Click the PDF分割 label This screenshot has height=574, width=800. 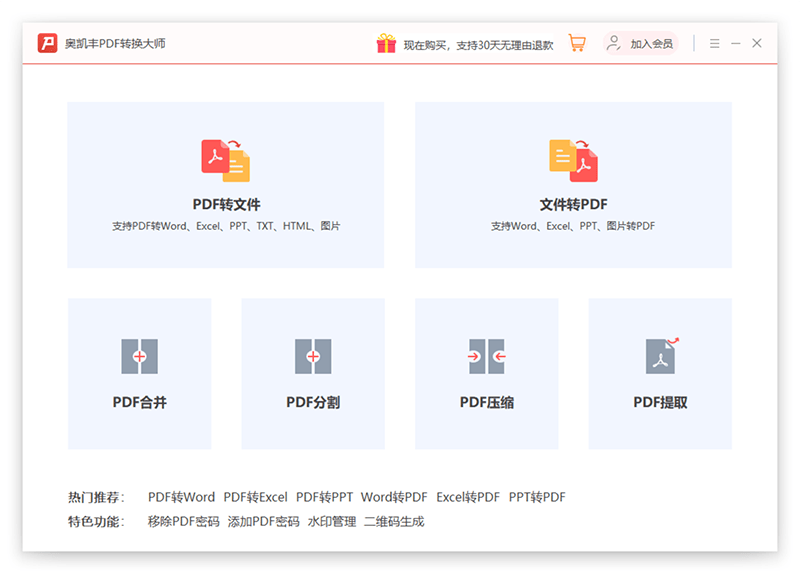(x=313, y=403)
